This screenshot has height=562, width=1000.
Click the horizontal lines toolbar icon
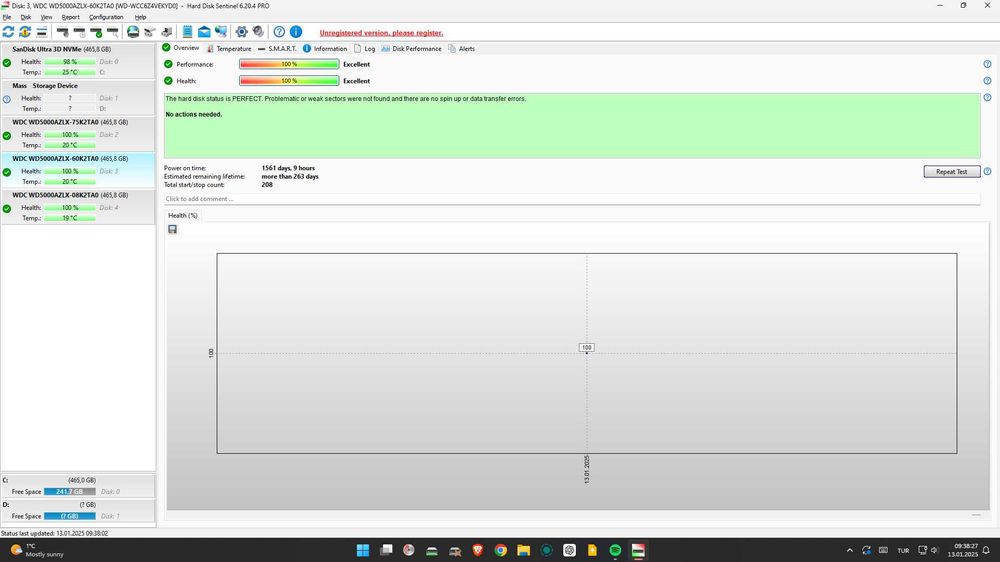point(41,31)
